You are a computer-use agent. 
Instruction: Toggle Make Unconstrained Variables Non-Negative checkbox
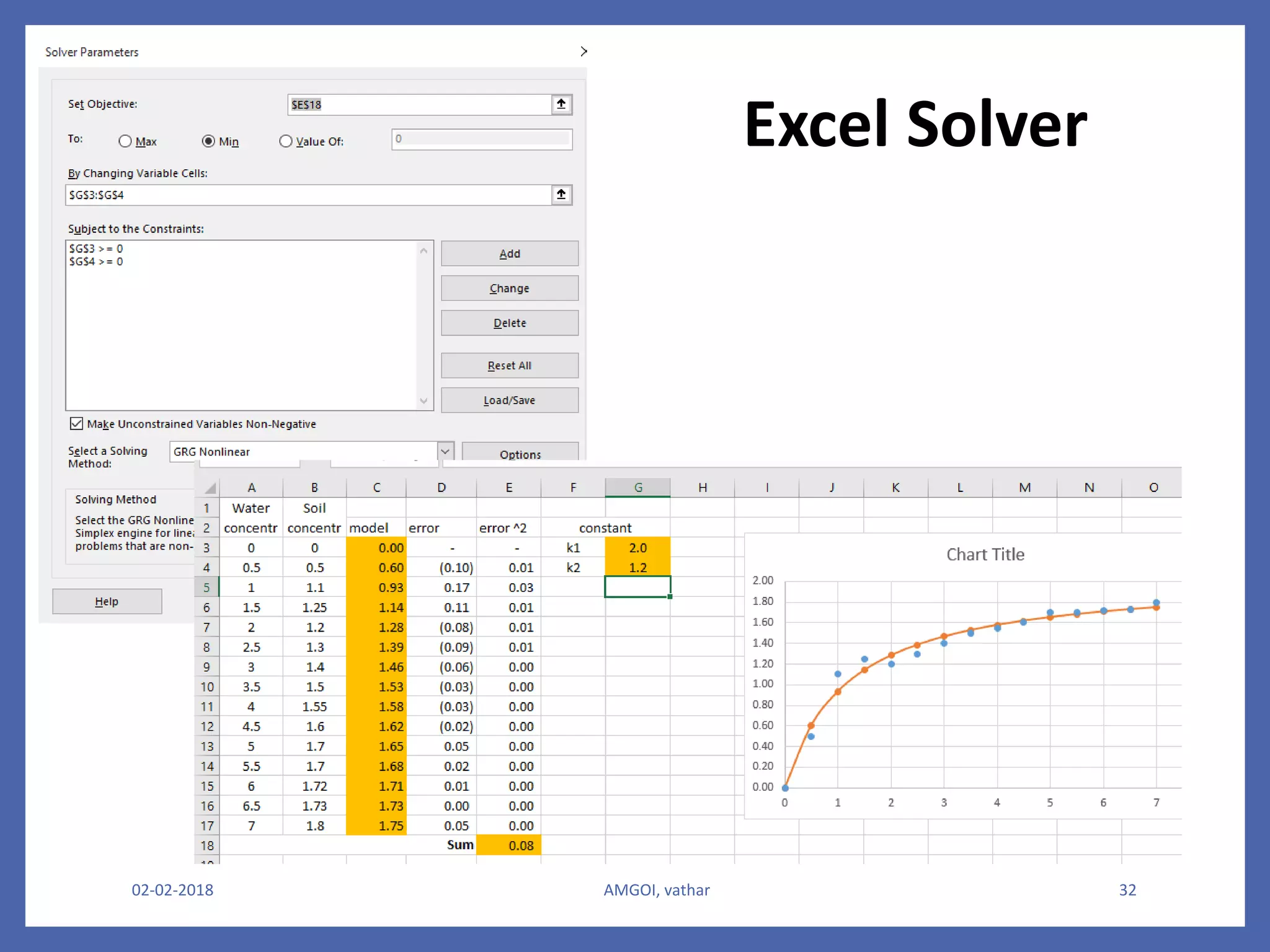point(76,424)
